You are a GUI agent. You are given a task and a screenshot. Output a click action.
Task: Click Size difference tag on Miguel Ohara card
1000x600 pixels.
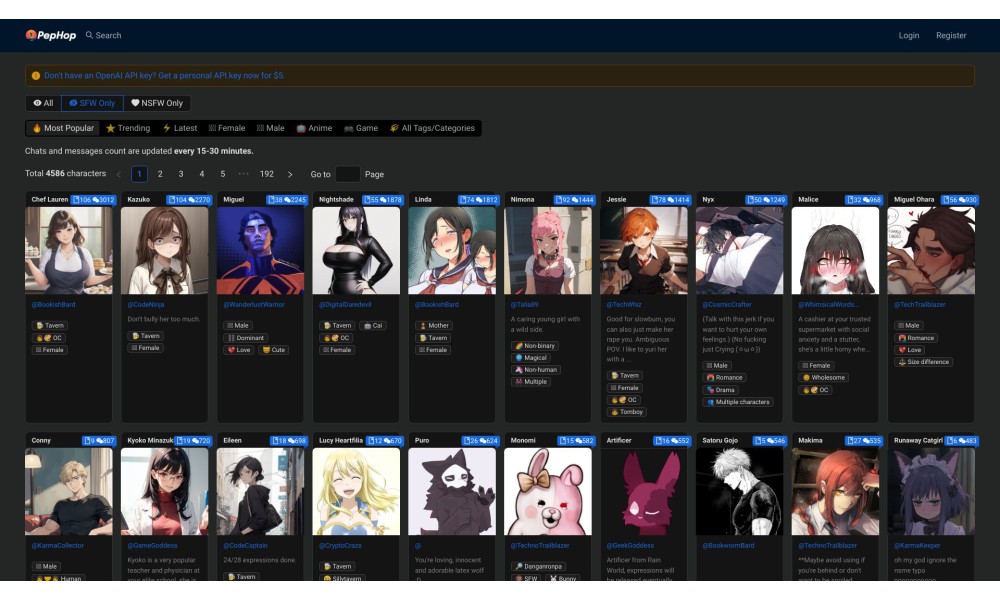(x=923, y=362)
